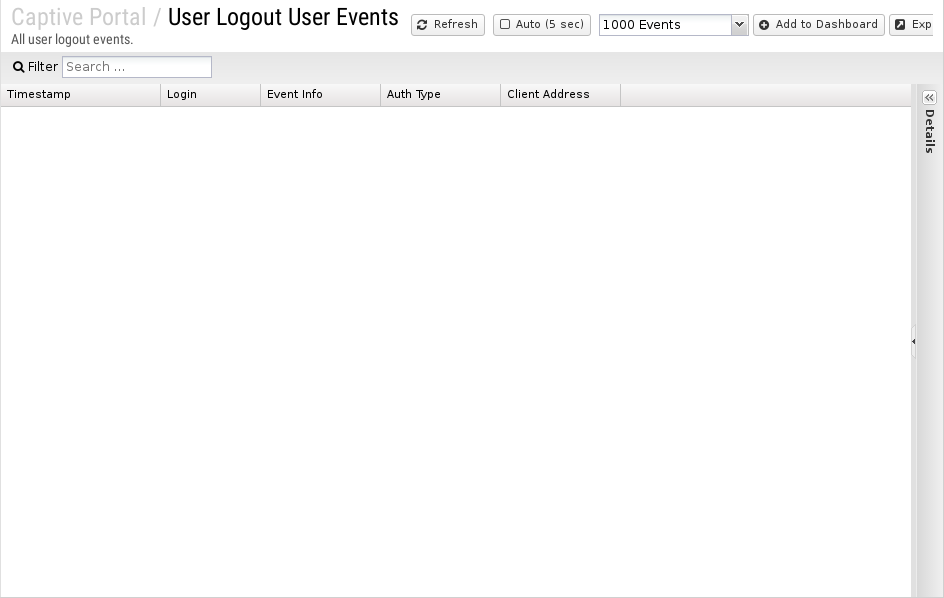Sort by the Auth Type column
This screenshot has height=598, width=944.
[441, 95]
